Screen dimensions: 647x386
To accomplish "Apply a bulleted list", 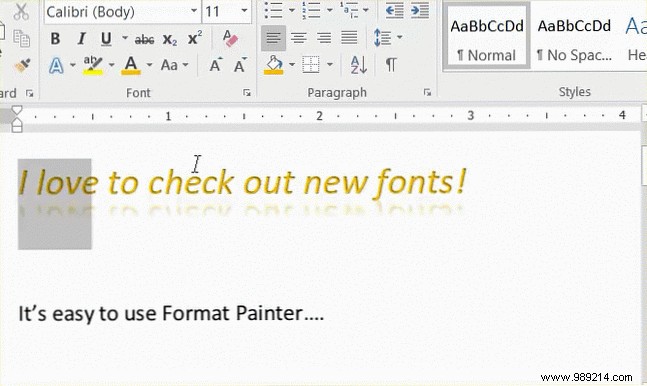I will tap(273, 10).
